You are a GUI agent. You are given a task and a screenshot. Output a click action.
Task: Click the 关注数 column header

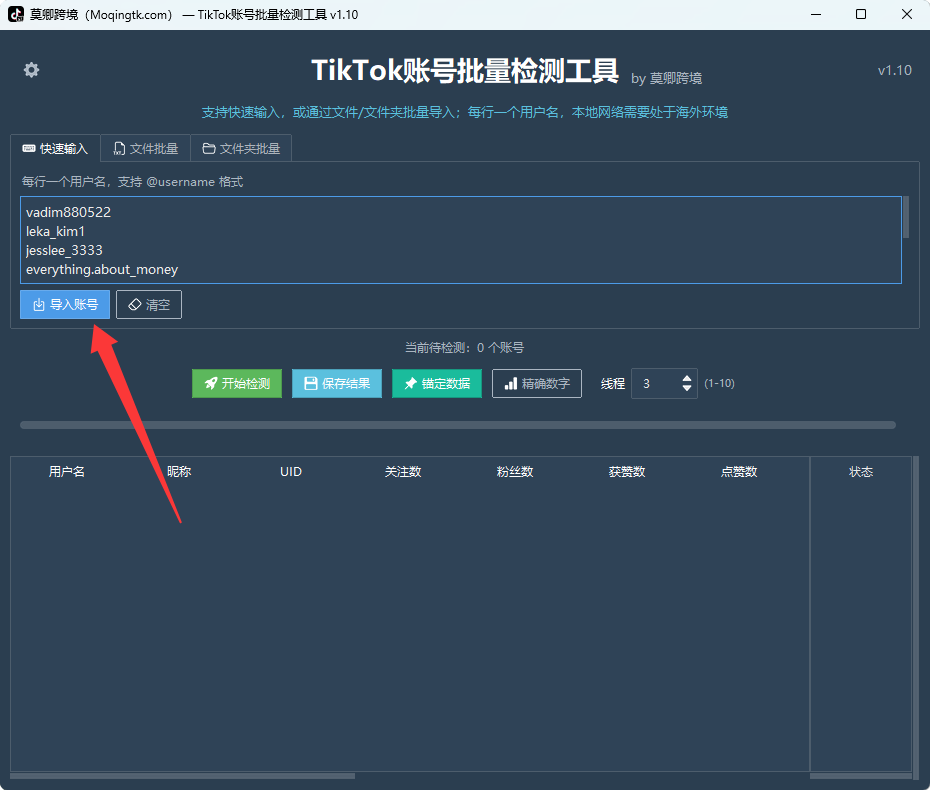point(403,472)
